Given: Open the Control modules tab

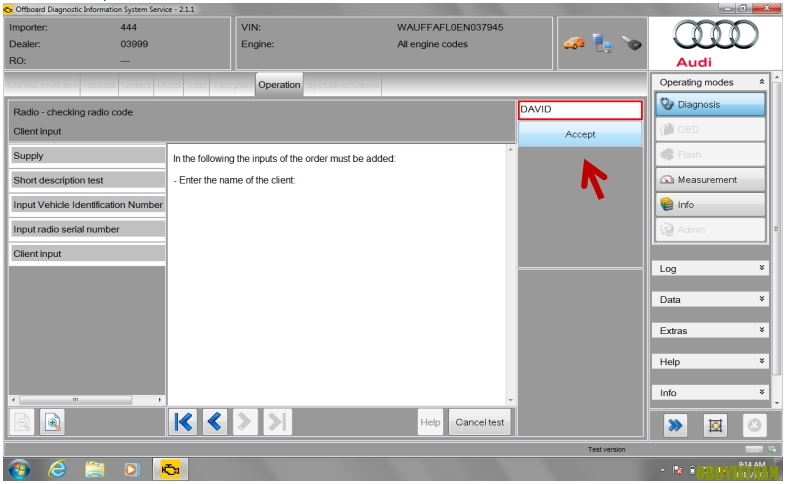Looking at the screenshot, I should click(x=42, y=85).
